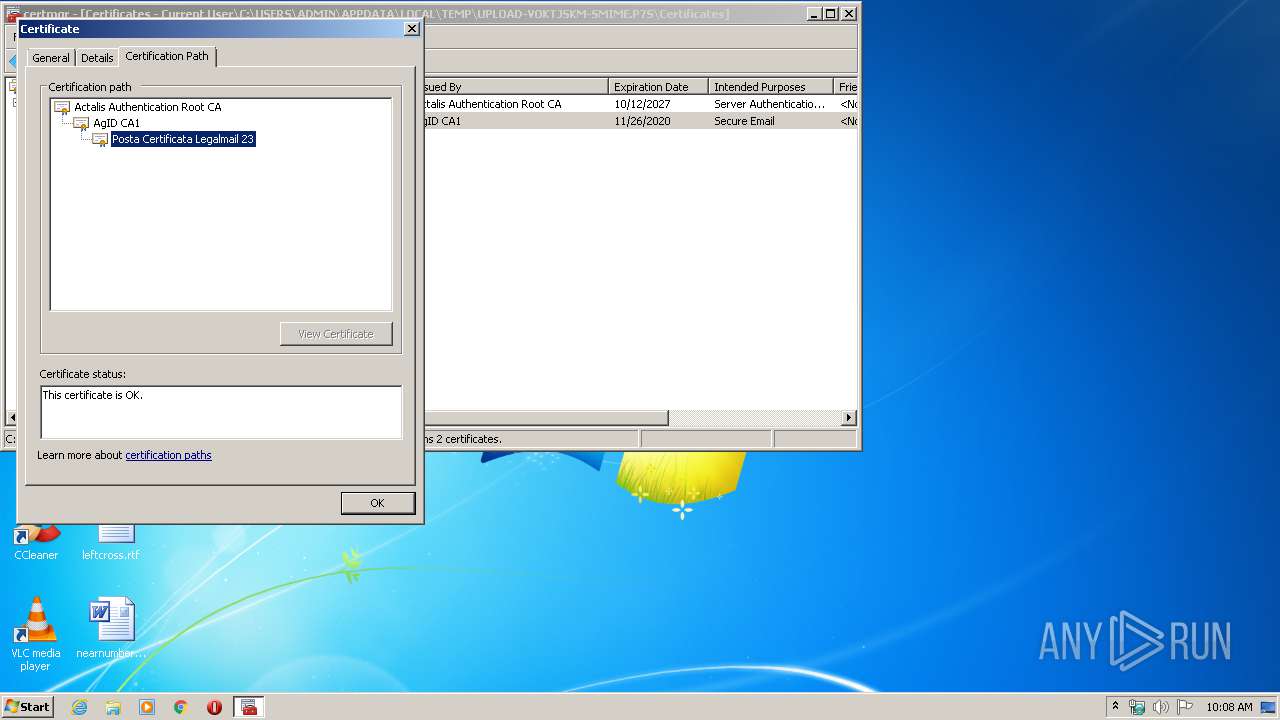Open Windows Media Player taskbar icon

[147, 707]
